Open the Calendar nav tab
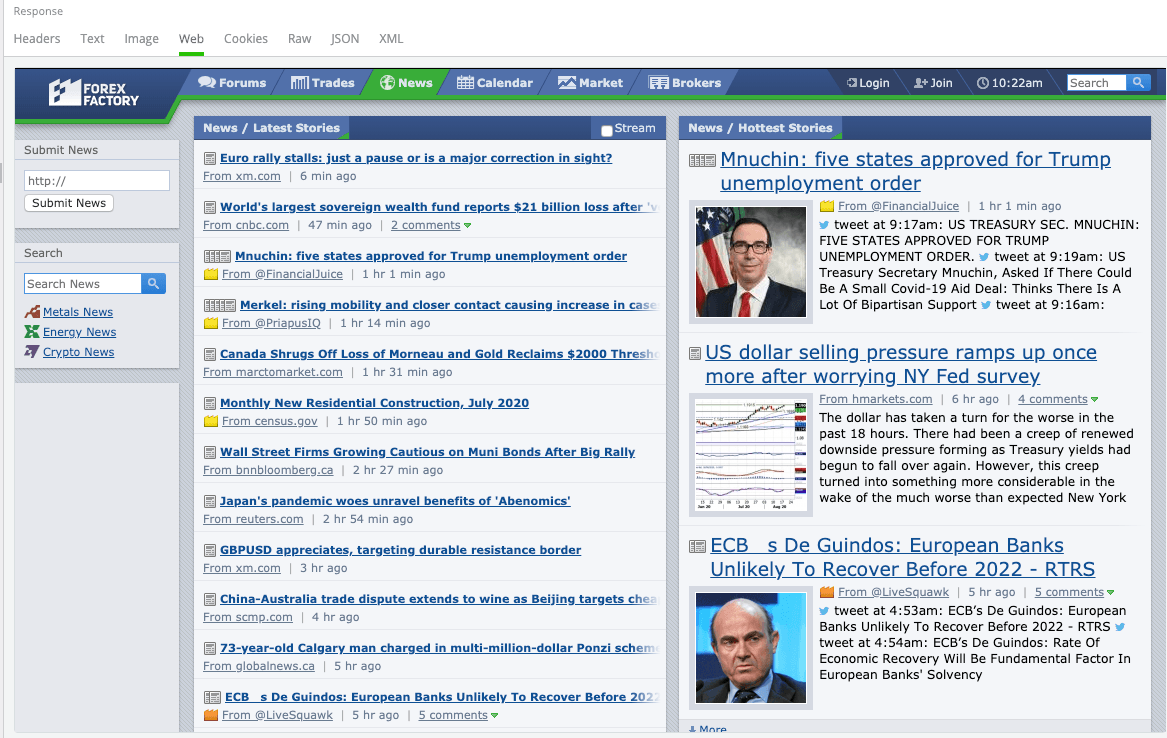Screen dimensions: 1167x738 [x=495, y=83]
